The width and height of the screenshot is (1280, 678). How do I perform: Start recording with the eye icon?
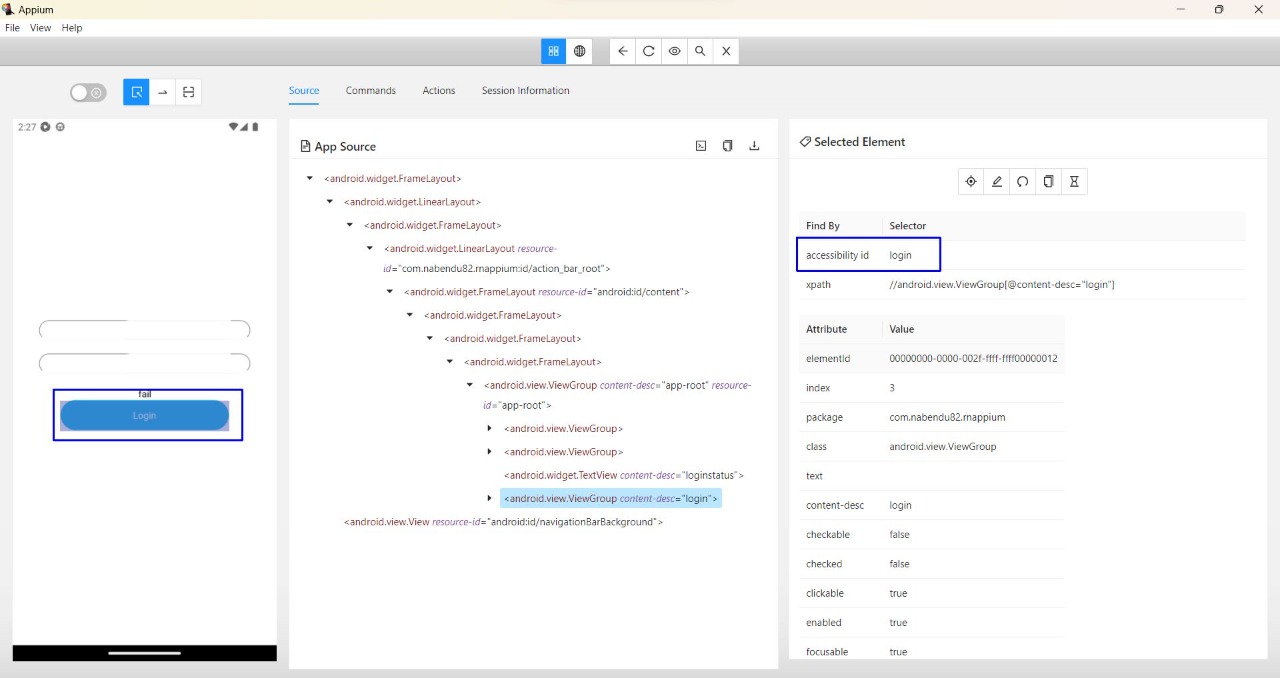pyautogui.click(x=675, y=51)
